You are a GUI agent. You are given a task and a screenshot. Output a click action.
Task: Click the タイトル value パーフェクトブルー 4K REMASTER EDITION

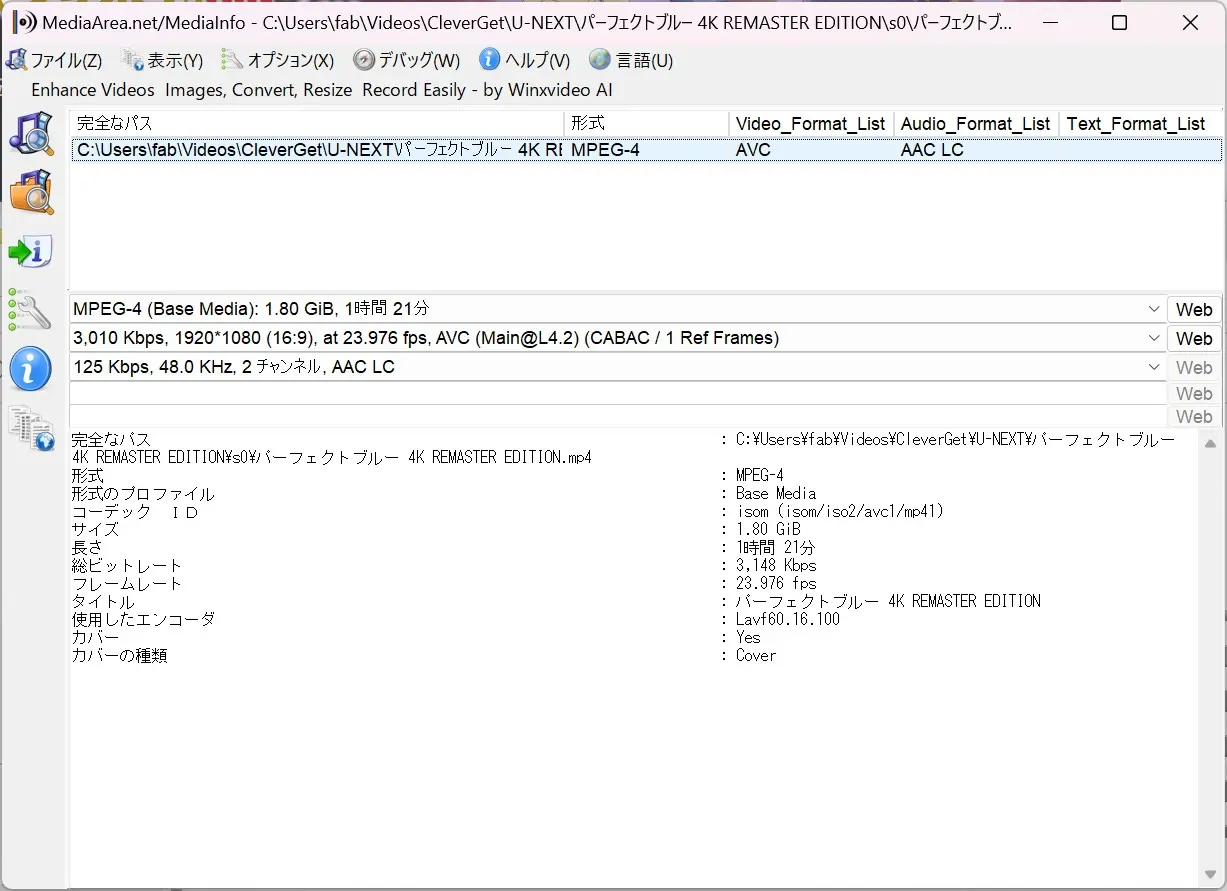[x=888, y=601]
